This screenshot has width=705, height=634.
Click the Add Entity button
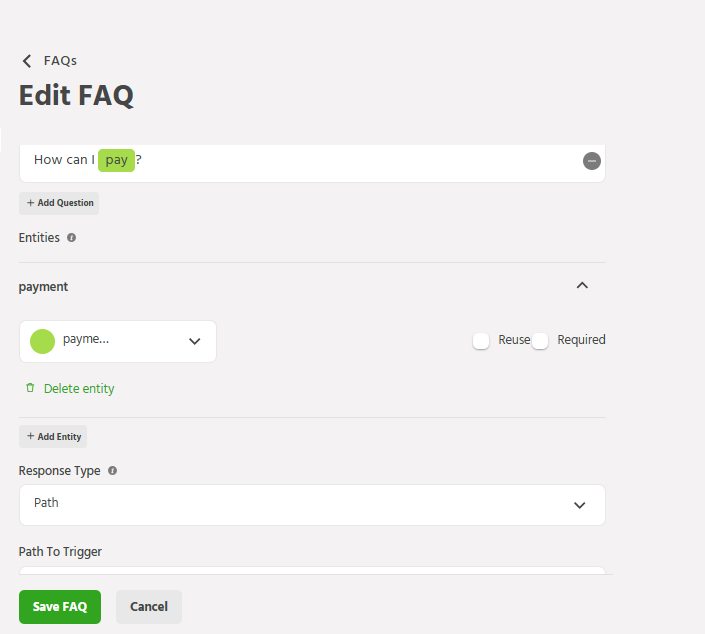point(53,436)
